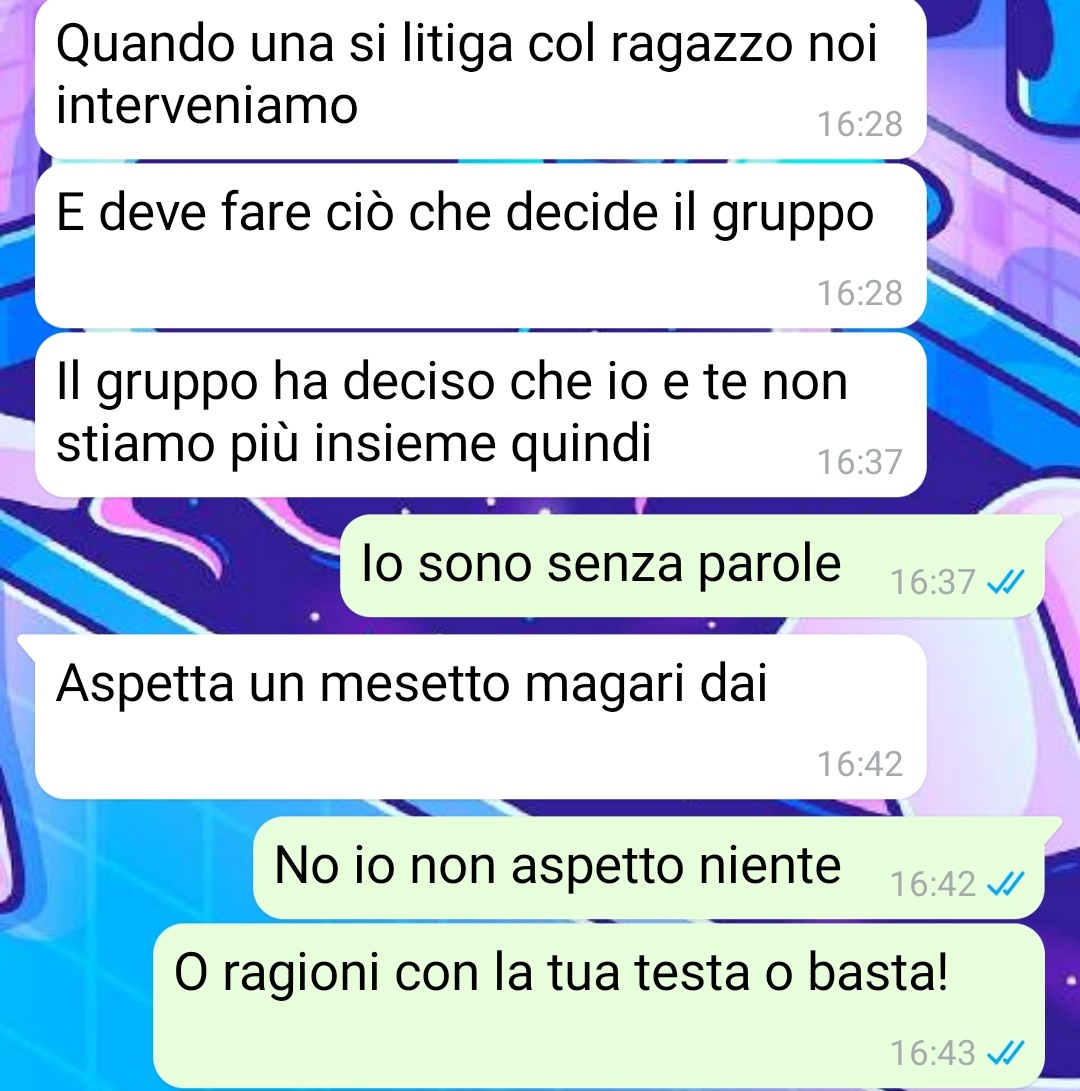The image size is (1080, 1091).
Task: Select the message 'Quando una si litiga col ragazzo'
Action: tap(480, 78)
